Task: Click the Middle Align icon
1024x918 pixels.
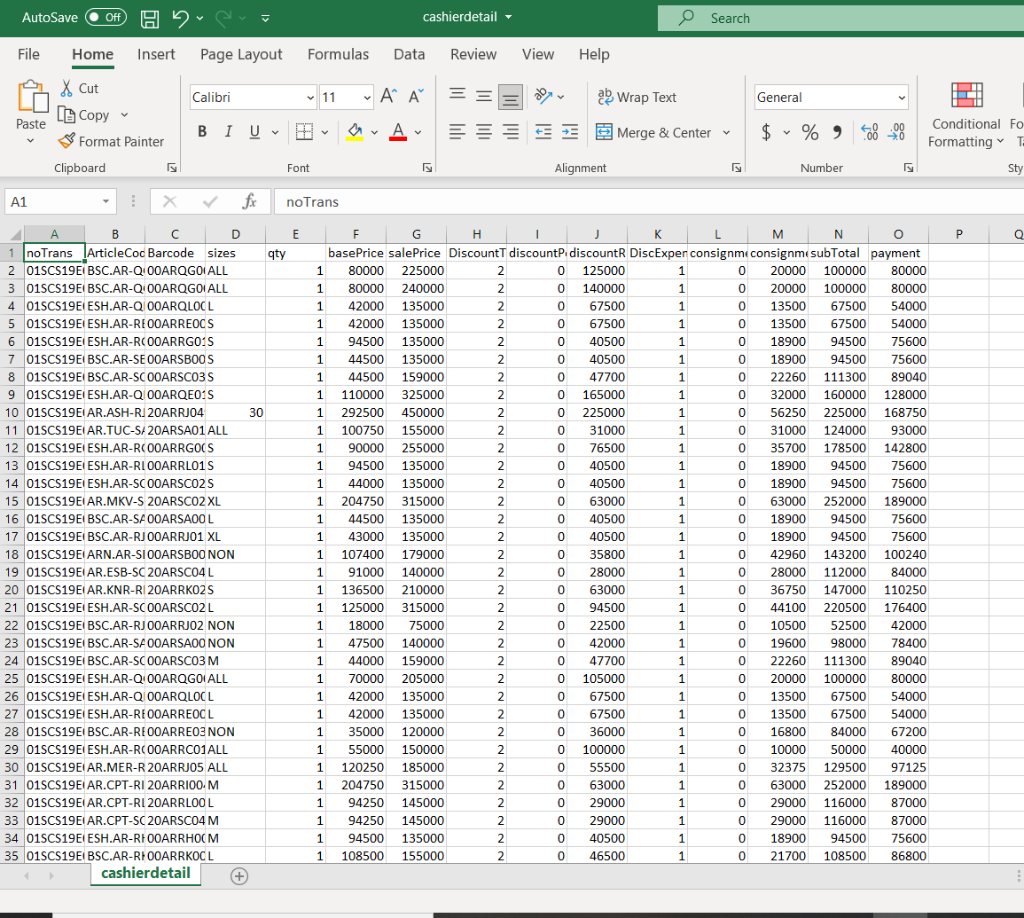Action: point(484,97)
